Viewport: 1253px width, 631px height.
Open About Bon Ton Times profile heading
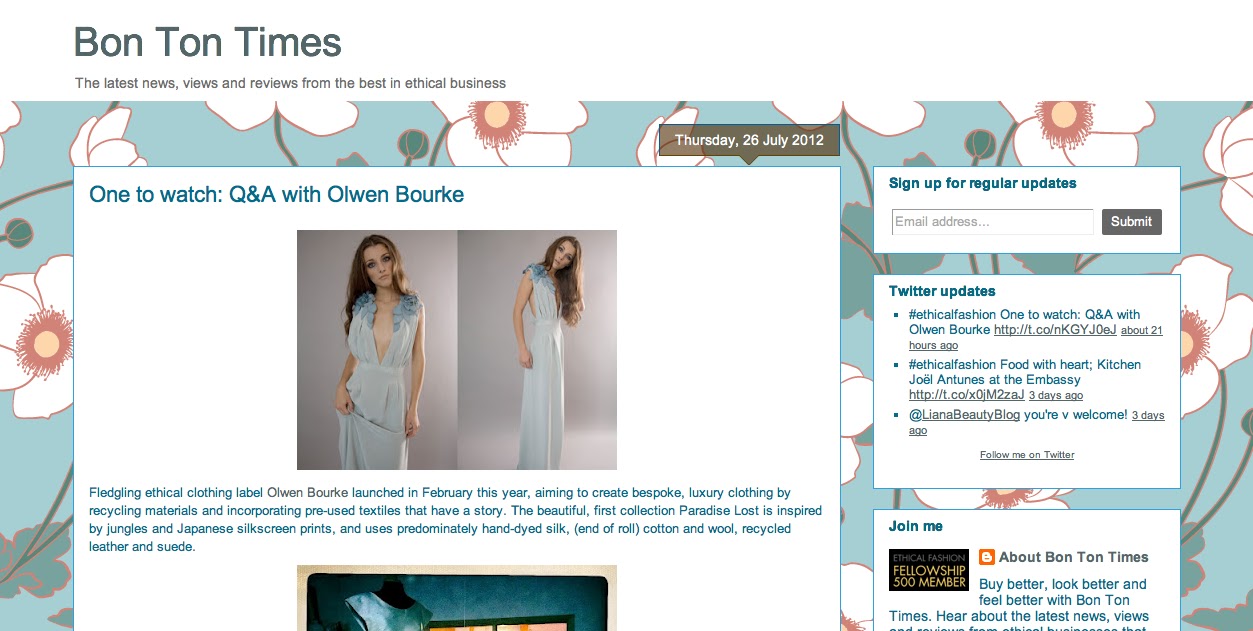click(1074, 557)
